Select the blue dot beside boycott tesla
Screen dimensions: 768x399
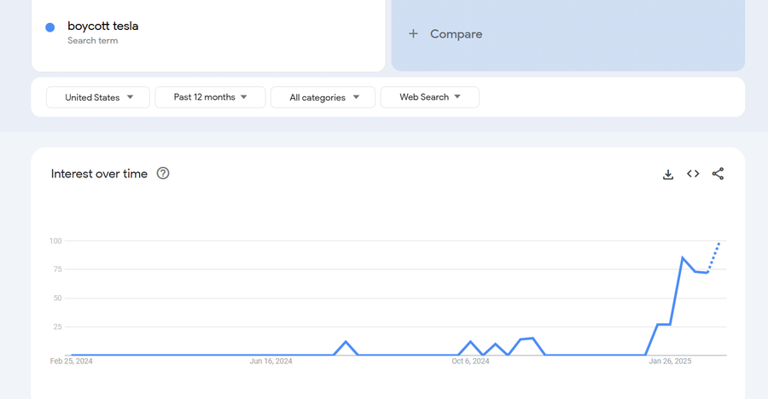click(50, 27)
